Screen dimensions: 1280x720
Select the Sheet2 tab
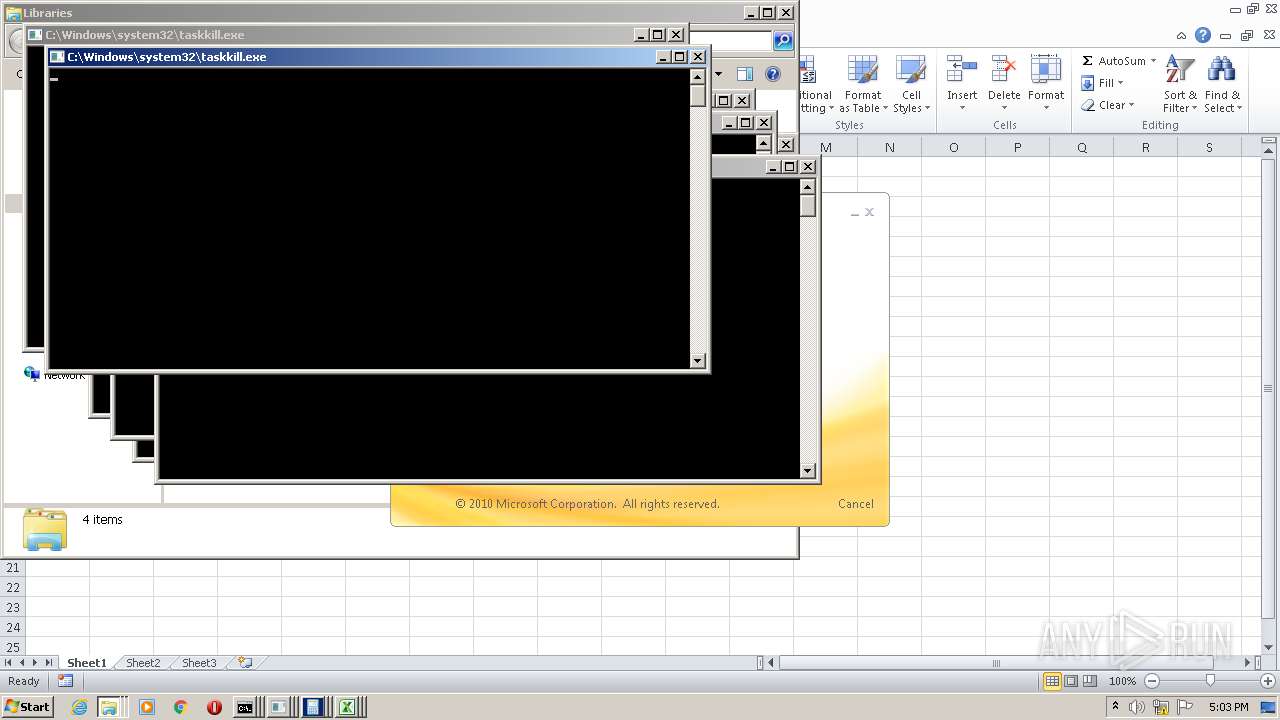(x=143, y=662)
